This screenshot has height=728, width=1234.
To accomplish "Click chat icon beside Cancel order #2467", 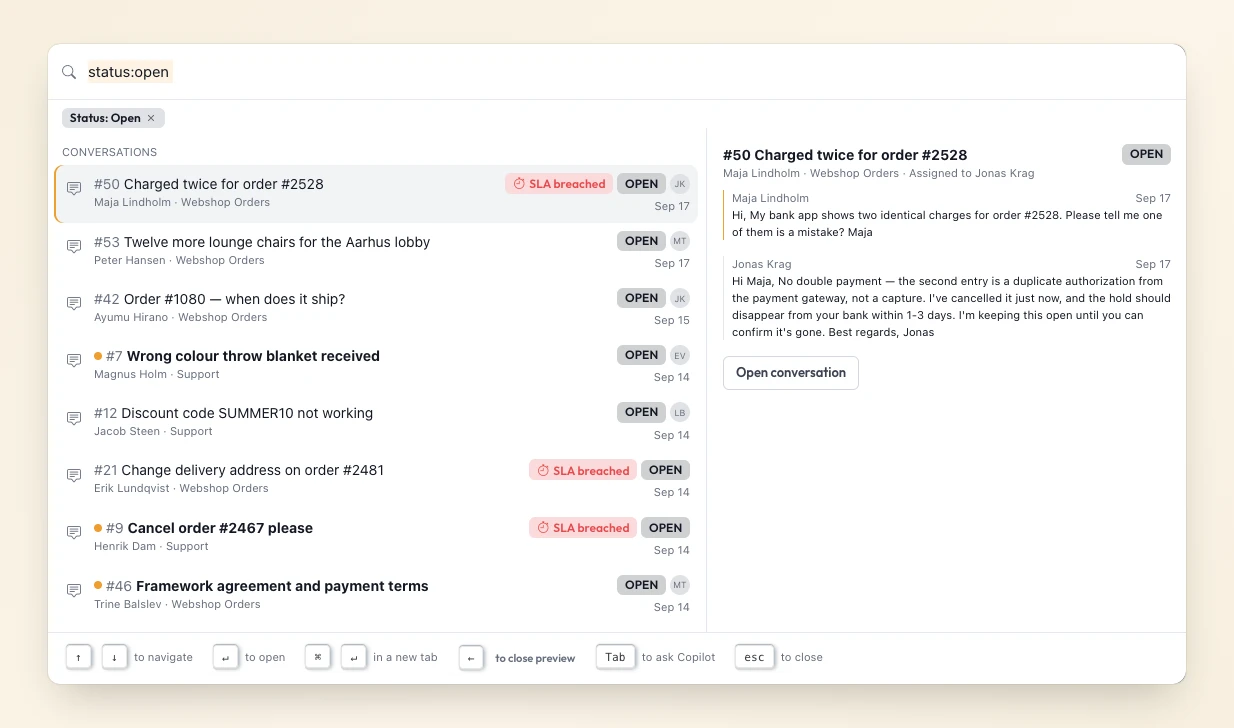I will click(74, 533).
